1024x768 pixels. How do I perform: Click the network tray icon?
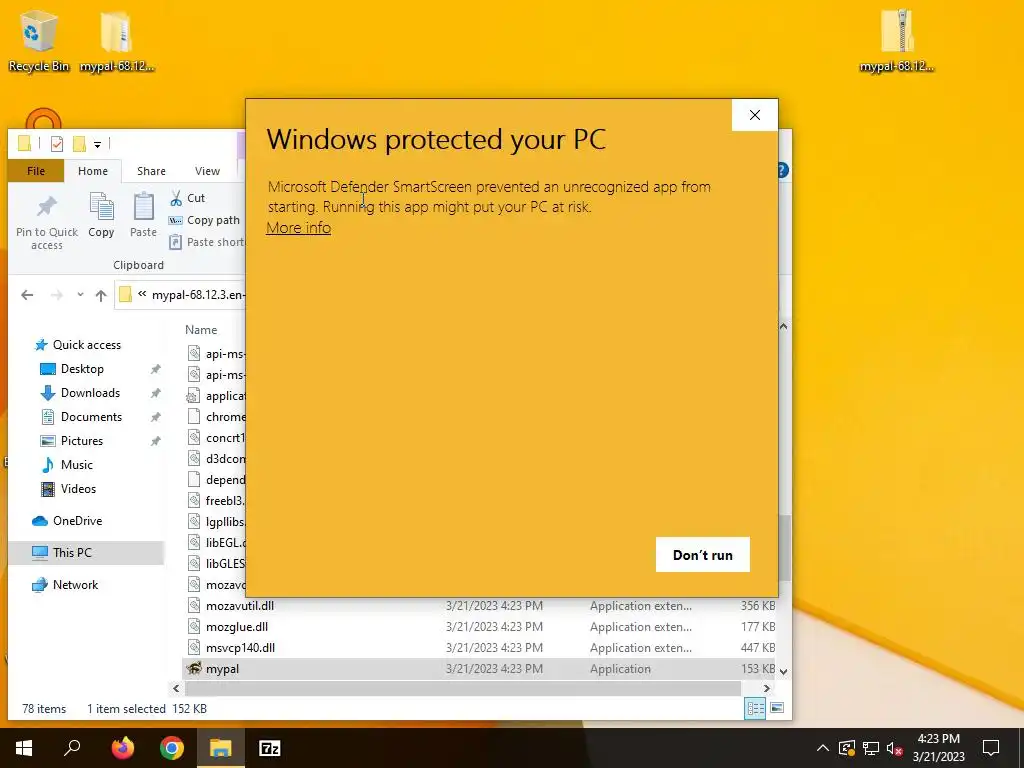point(871,748)
